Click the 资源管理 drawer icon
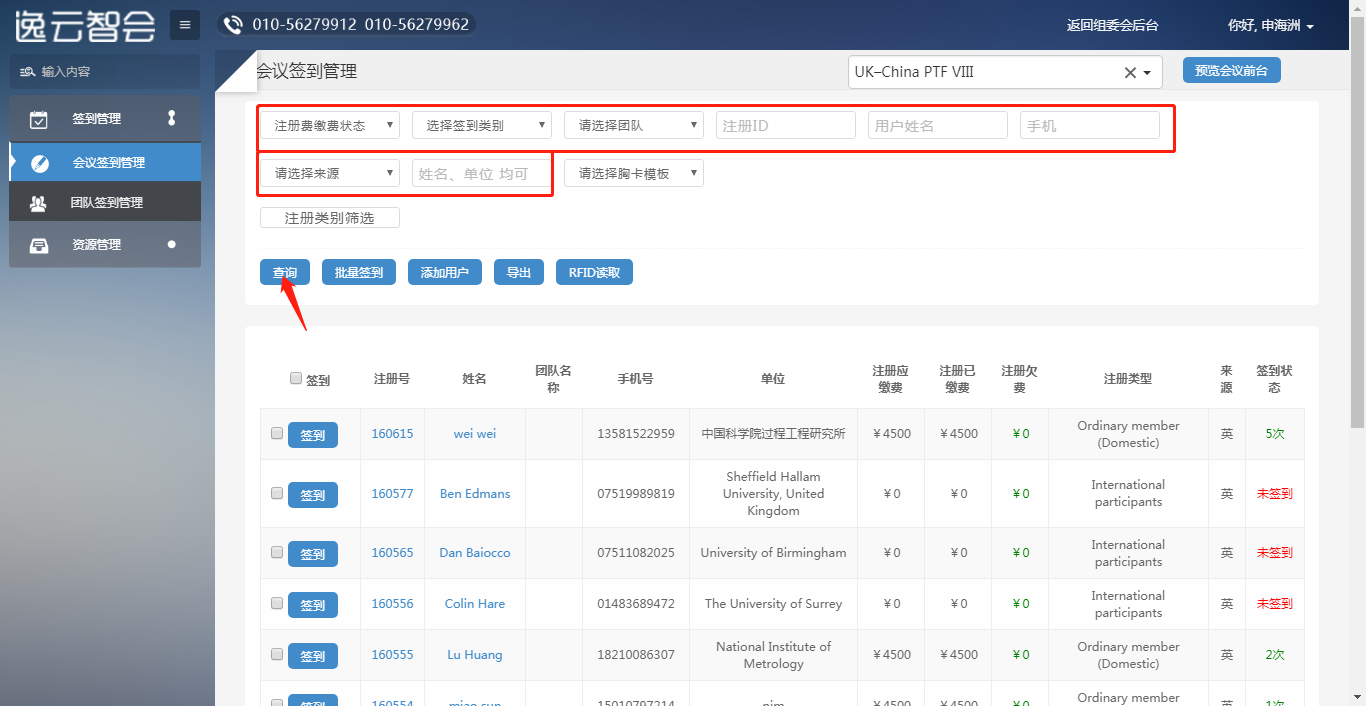 pos(39,245)
